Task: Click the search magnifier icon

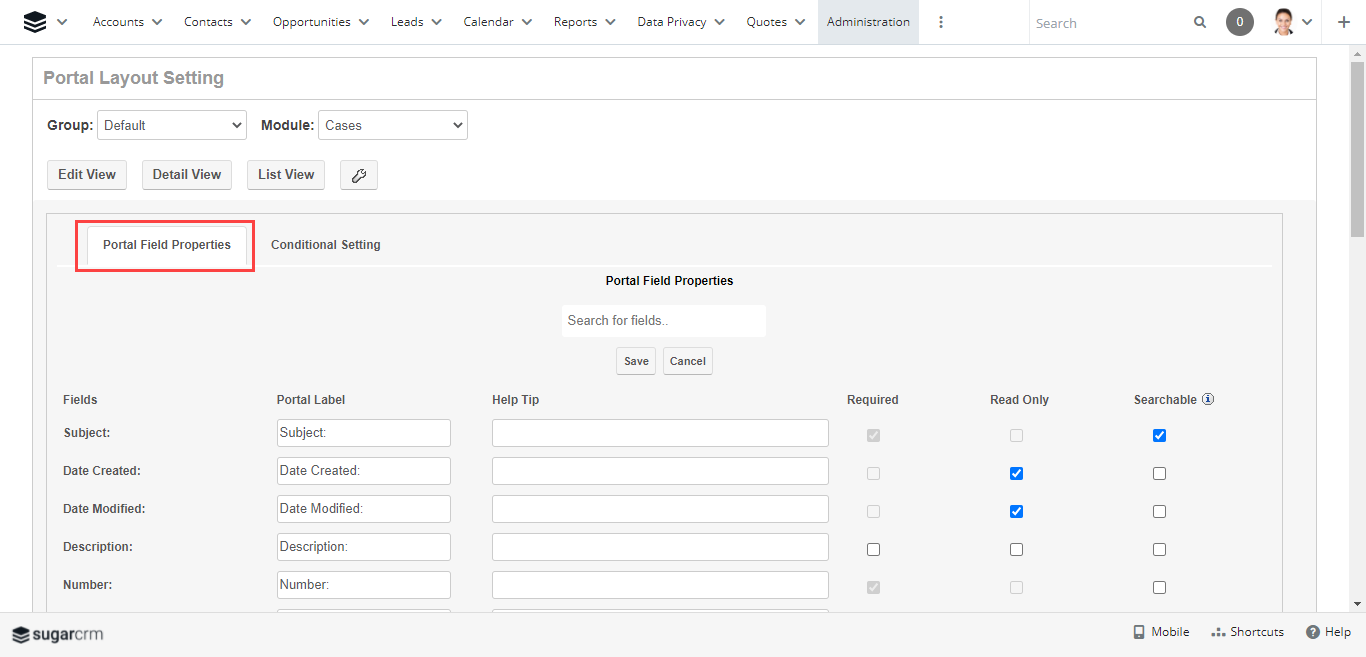Action: 1200,22
